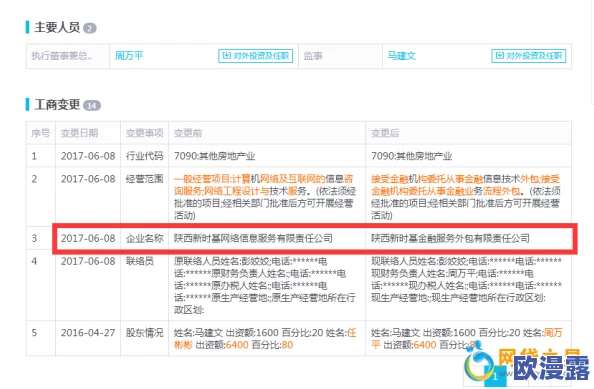The image size is (594, 389).
Task: Click the 变更前 联络员 text starting 原联络人员姓名
Action: coord(265,285)
